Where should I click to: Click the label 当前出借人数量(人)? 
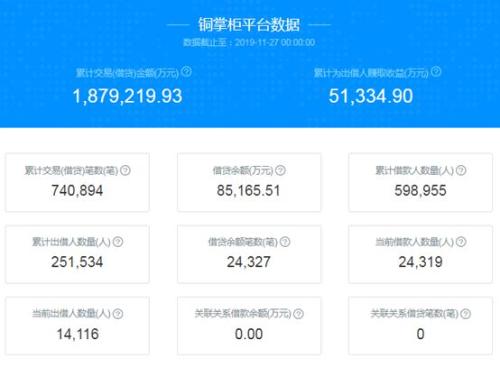(x=71, y=314)
